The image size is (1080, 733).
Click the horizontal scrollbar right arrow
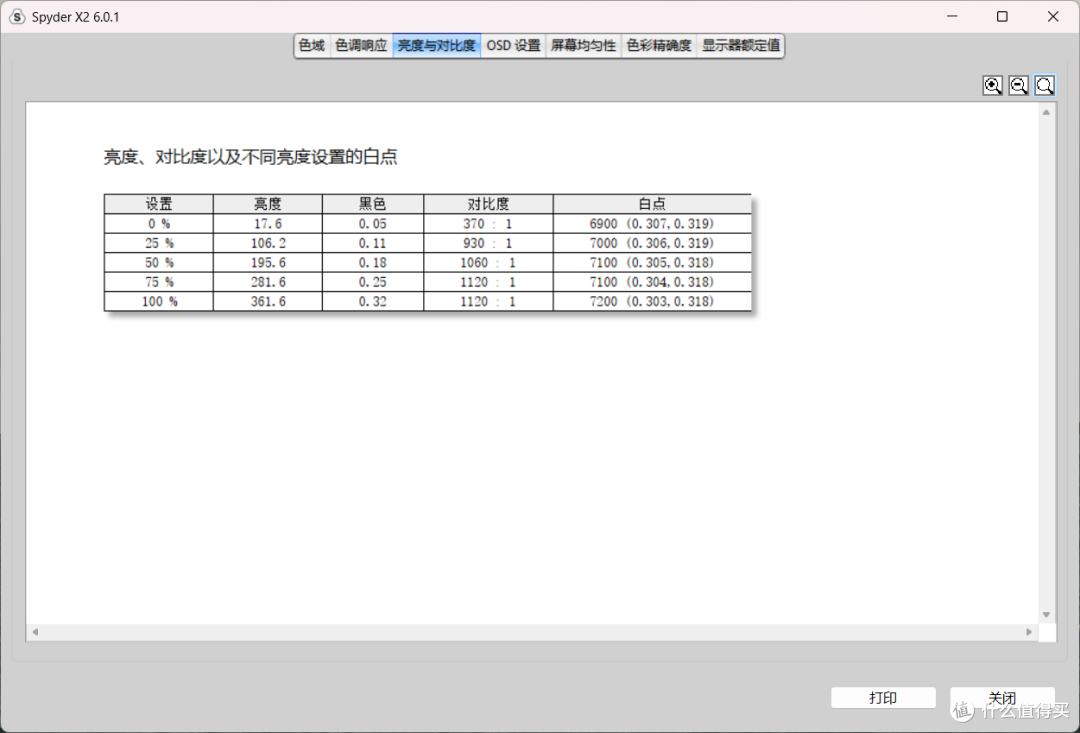pos(1029,632)
